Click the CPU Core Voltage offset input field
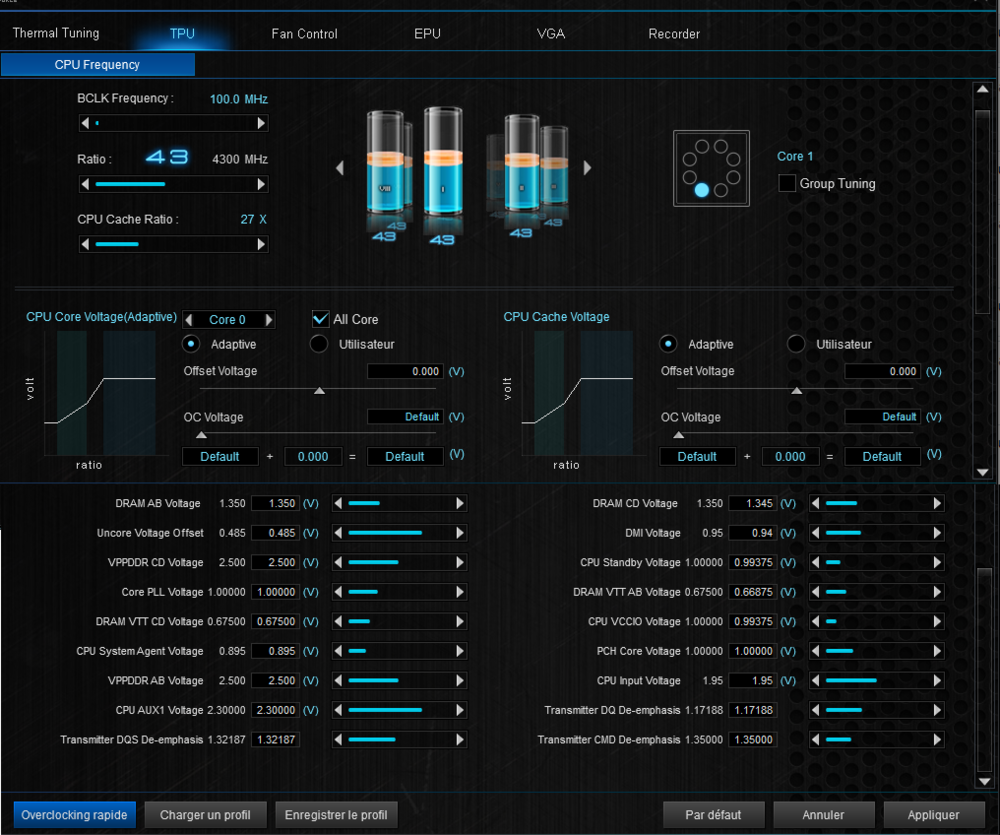This screenshot has height=835, width=1000. coord(405,371)
